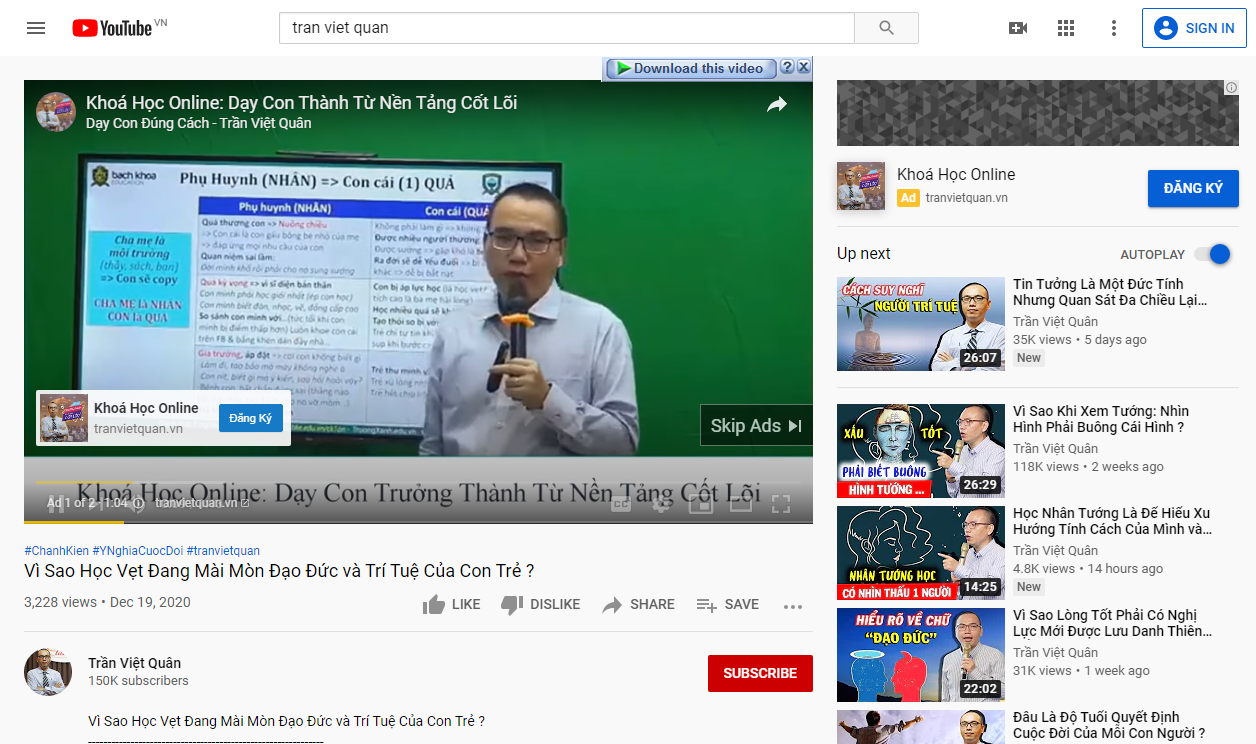
Task: Save the video to a playlist
Action: click(x=727, y=604)
